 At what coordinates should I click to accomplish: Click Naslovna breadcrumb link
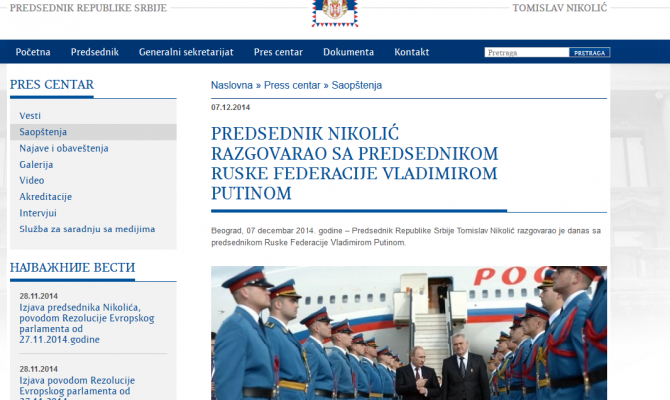tap(232, 85)
